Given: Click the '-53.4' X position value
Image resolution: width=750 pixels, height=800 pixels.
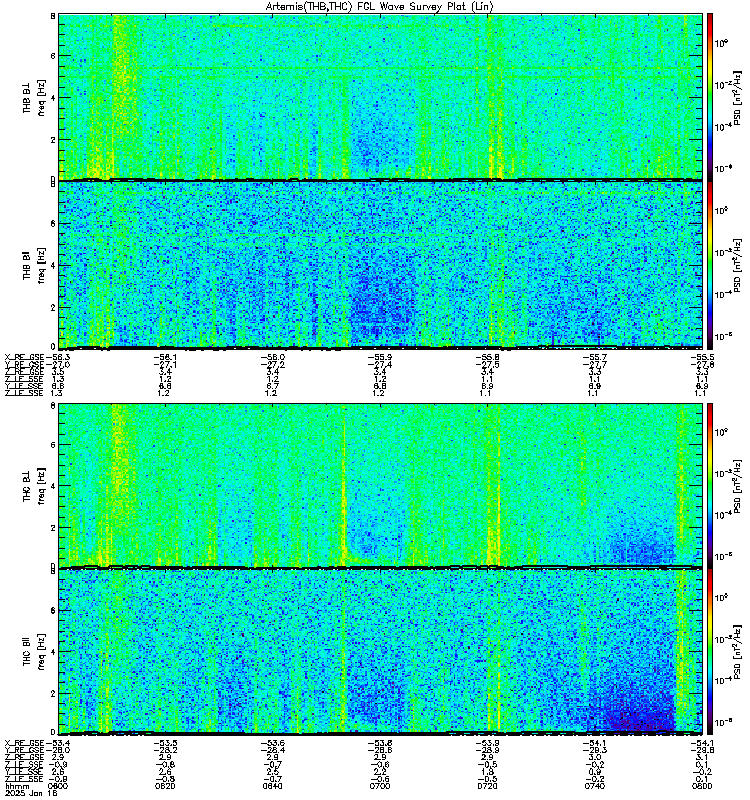Looking at the screenshot, I should (x=58, y=743).
